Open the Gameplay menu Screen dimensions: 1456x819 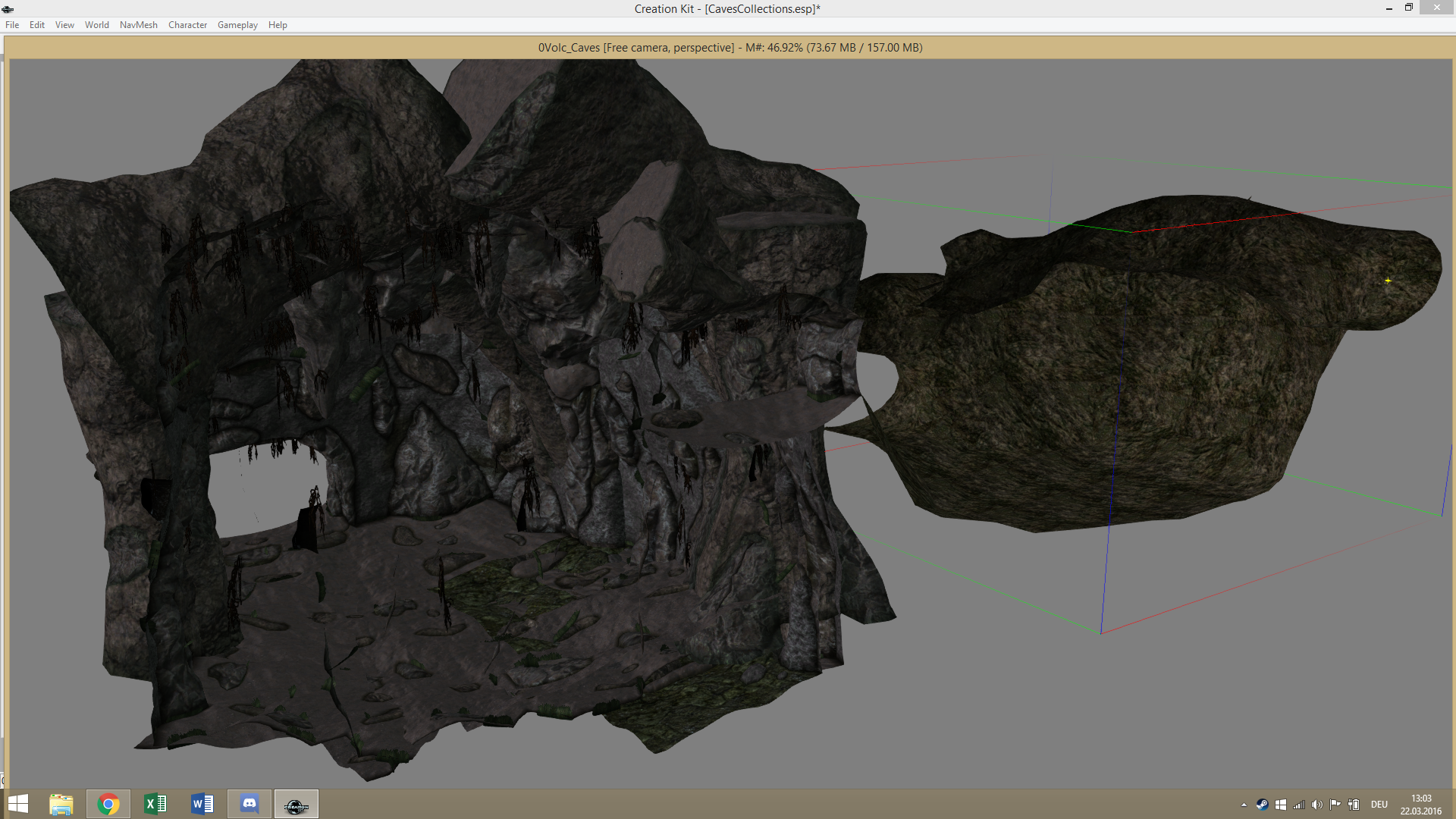[x=237, y=25]
